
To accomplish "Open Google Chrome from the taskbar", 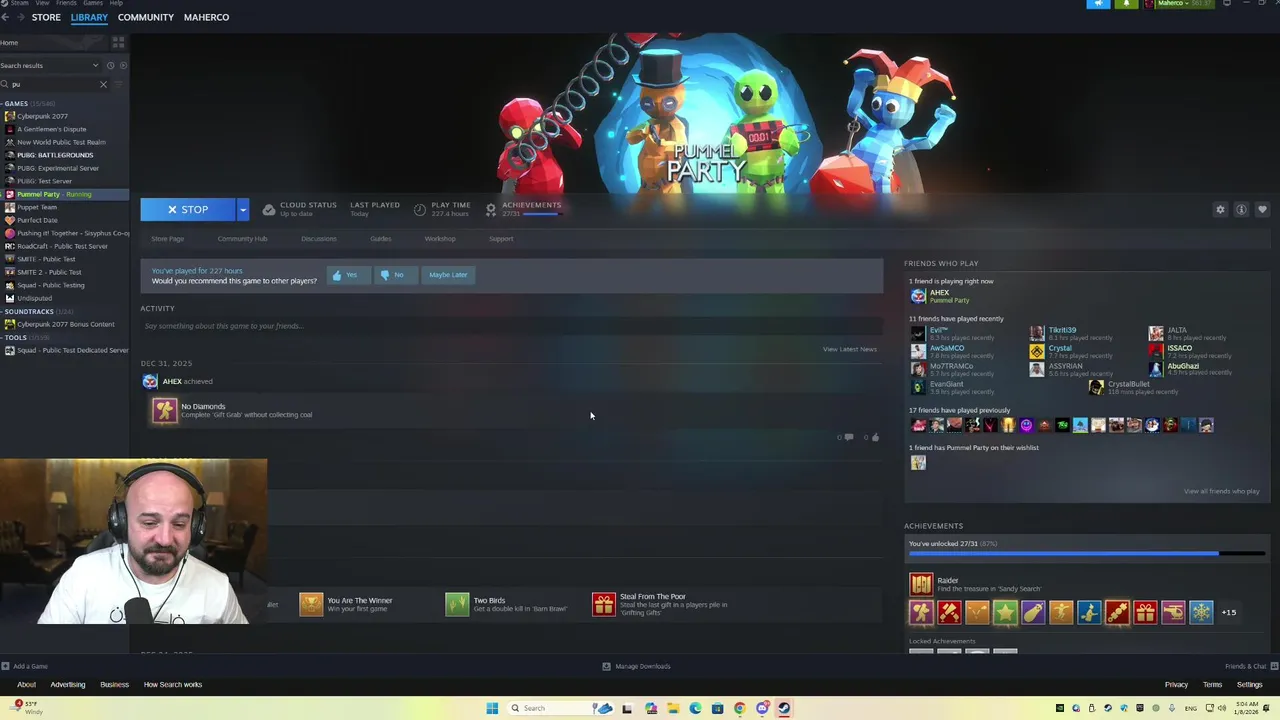I will pos(739,708).
